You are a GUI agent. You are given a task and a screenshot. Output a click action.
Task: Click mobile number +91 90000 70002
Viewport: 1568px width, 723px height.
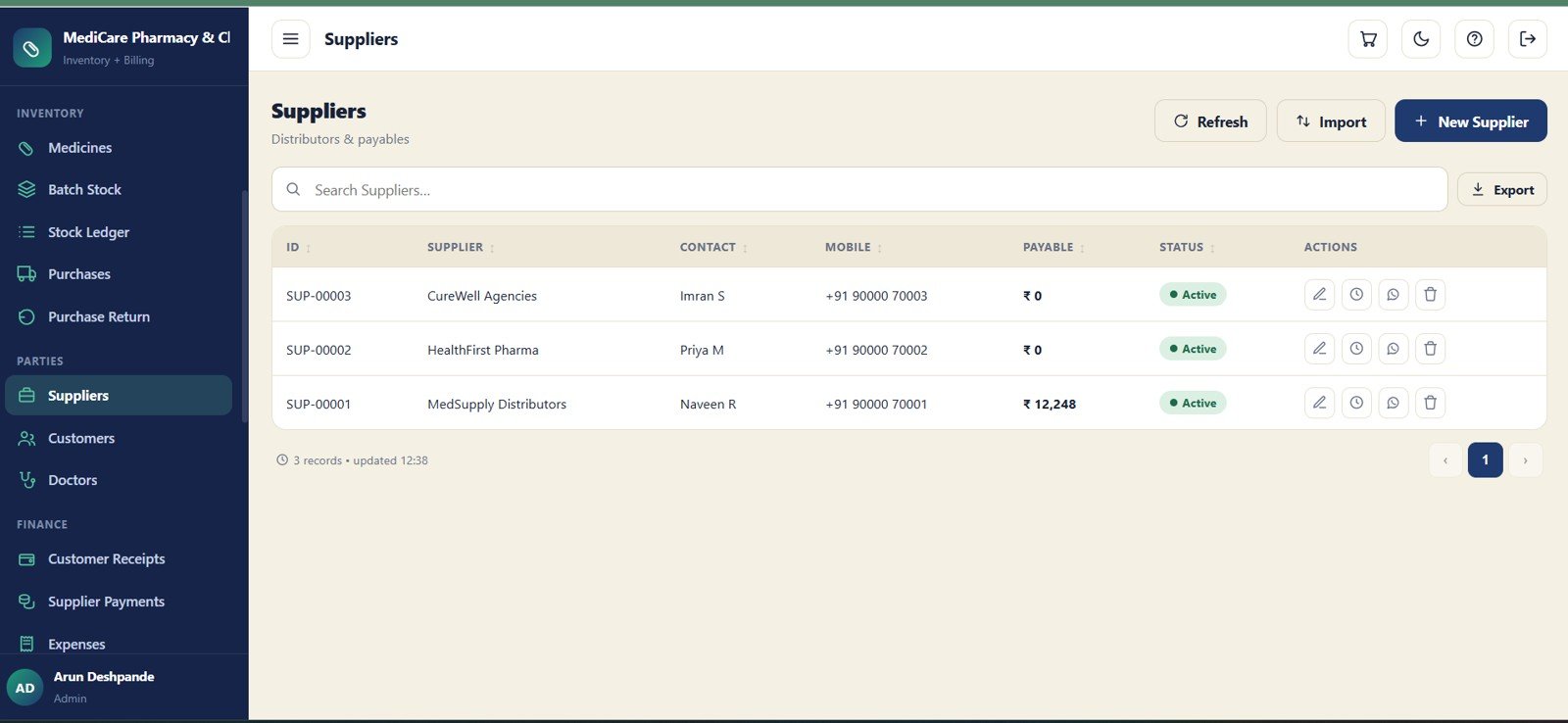876,350
